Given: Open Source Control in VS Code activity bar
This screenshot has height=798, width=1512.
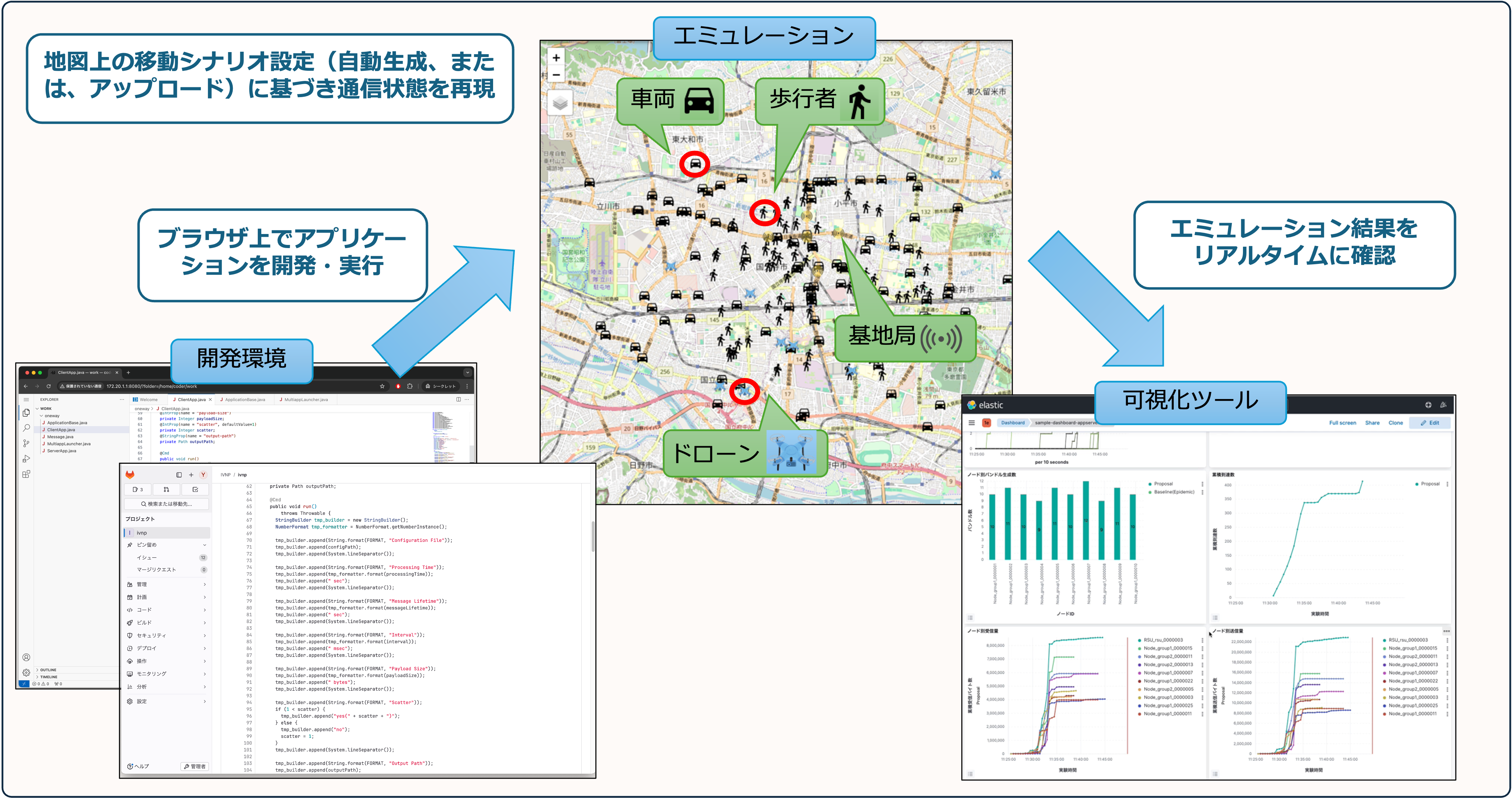Looking at the screenshot, I should [x=26, y=443].
